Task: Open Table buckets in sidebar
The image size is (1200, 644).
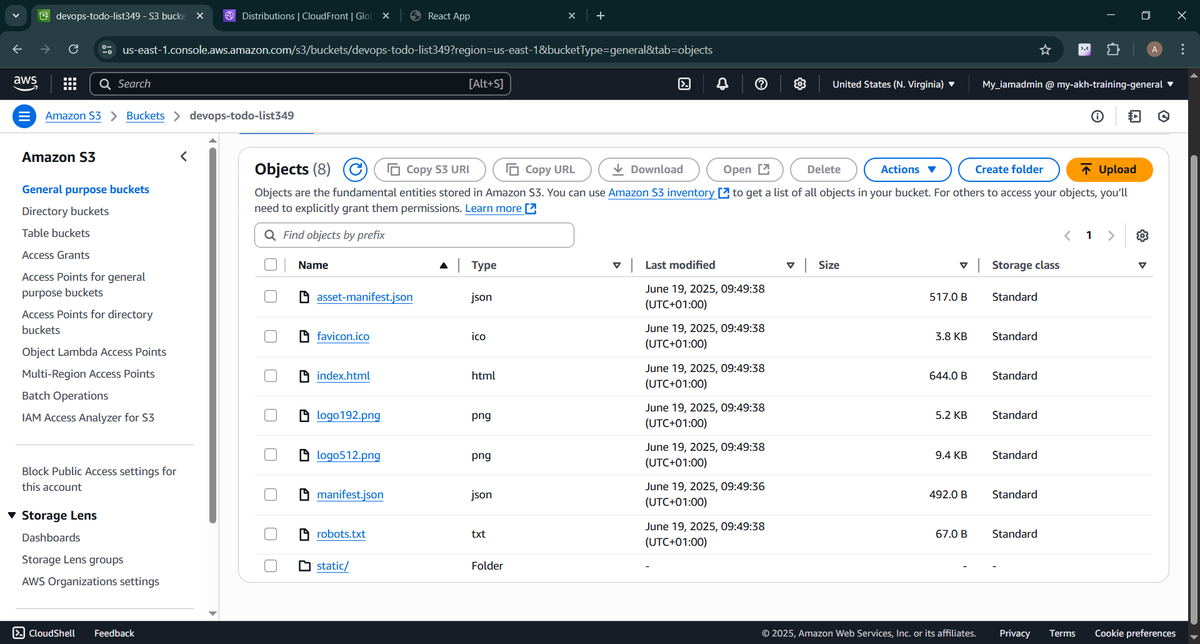Action: 56,233
